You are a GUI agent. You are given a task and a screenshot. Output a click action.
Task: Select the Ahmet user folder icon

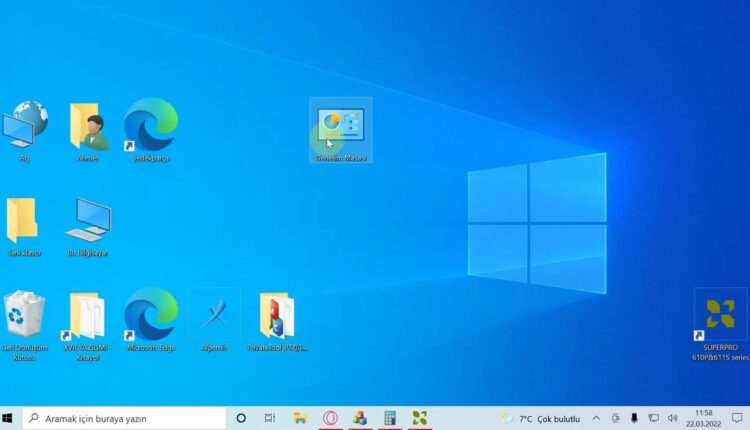tap(88, 126)
